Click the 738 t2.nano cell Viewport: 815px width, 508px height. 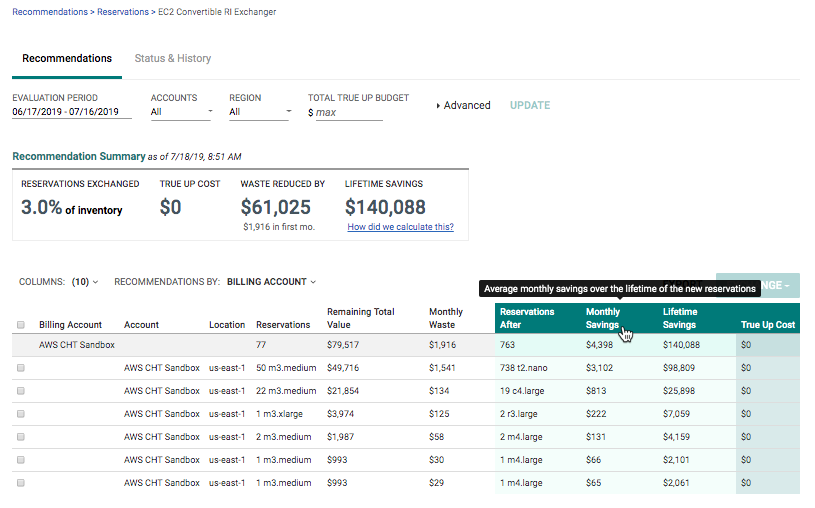pos(523,368)
